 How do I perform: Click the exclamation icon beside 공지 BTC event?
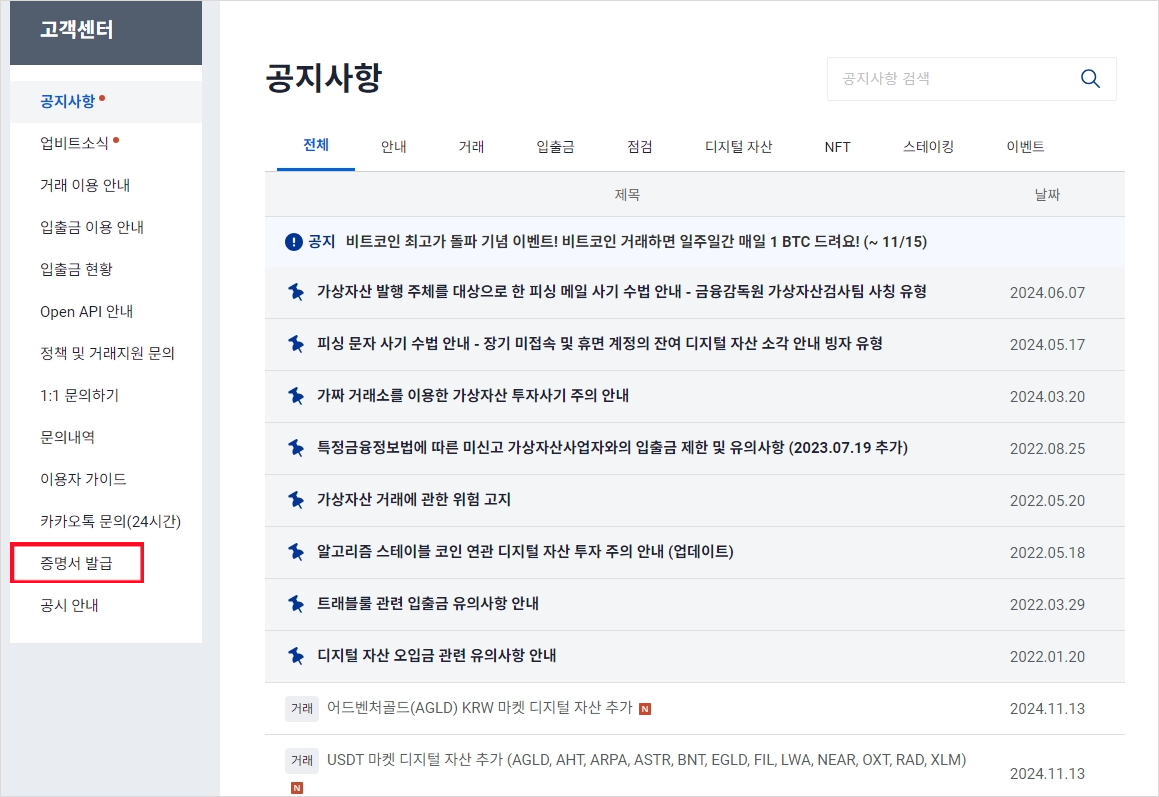click(293, 242)
